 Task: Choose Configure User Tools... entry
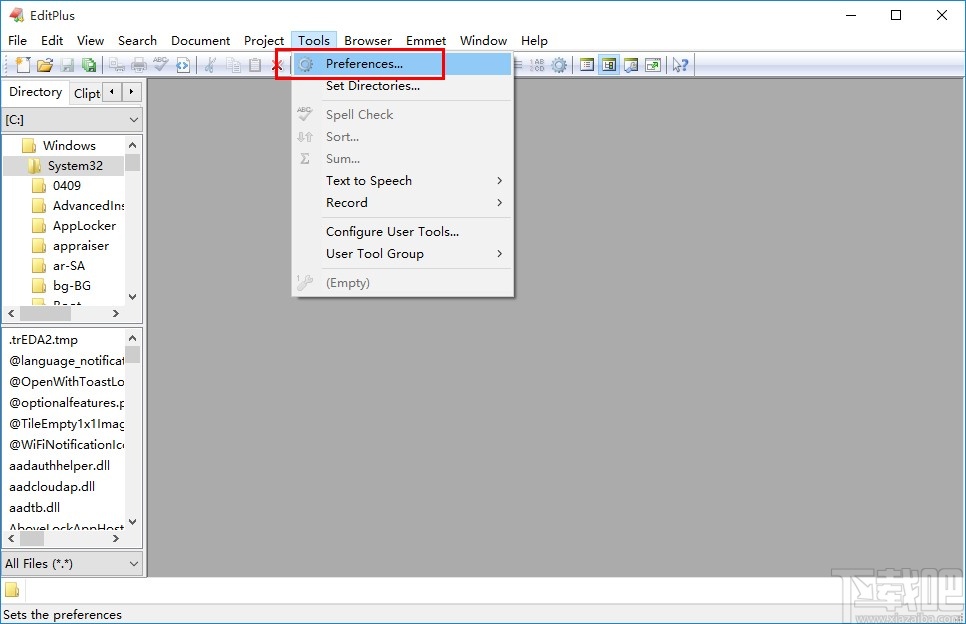(x=402, y=232)
